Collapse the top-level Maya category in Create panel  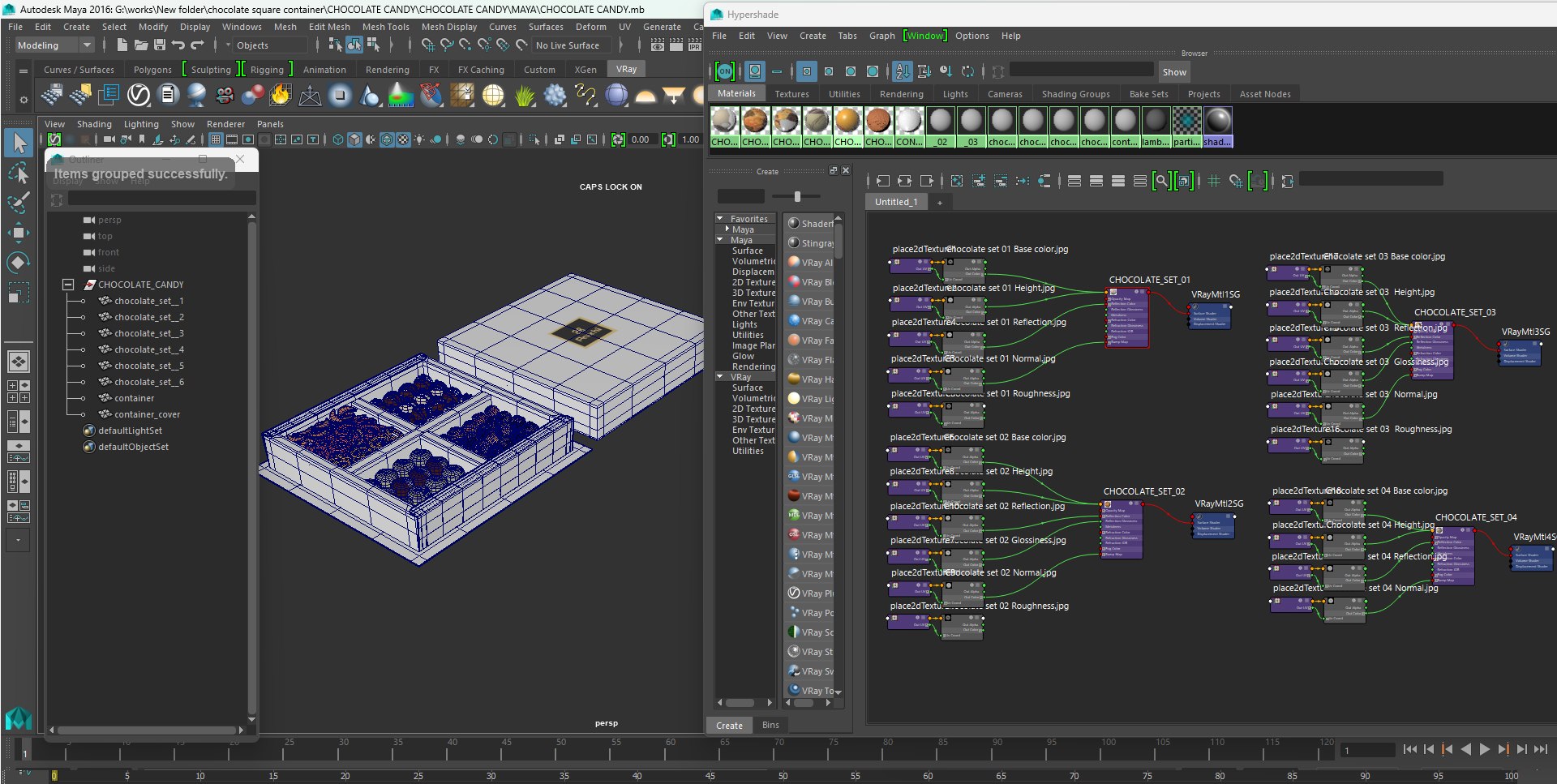click(x=719, y=240)
